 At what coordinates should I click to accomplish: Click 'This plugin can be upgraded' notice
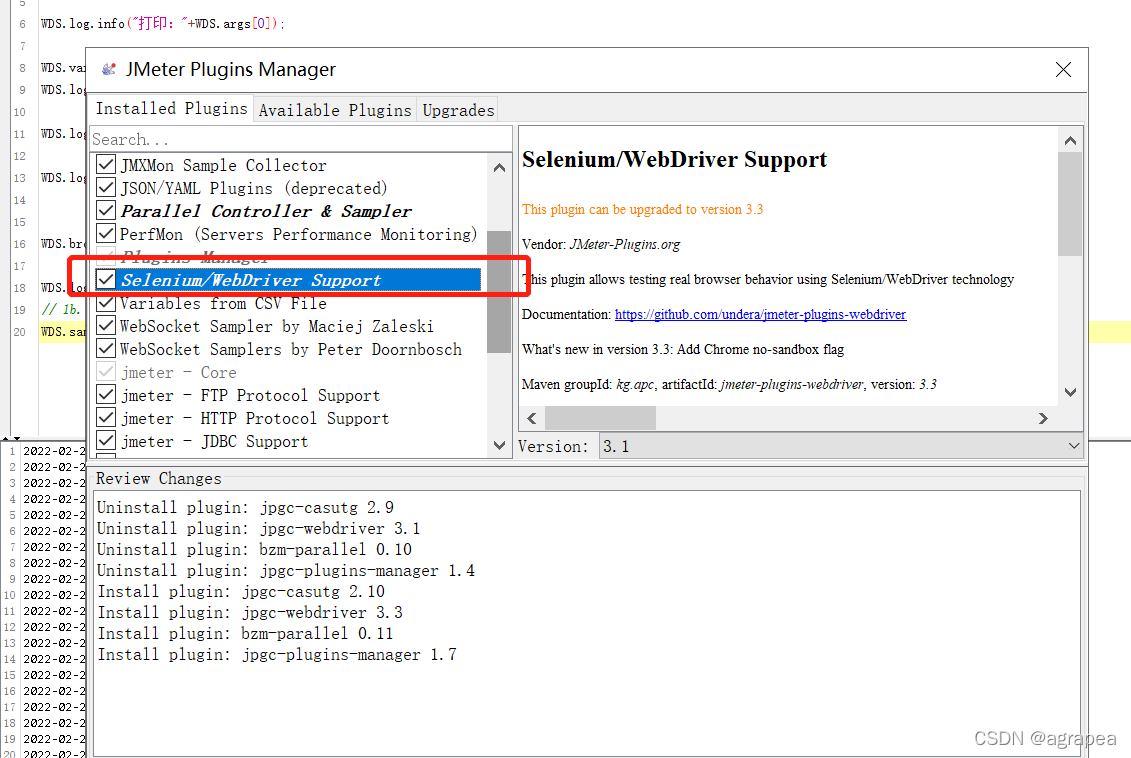coord(642,209)
